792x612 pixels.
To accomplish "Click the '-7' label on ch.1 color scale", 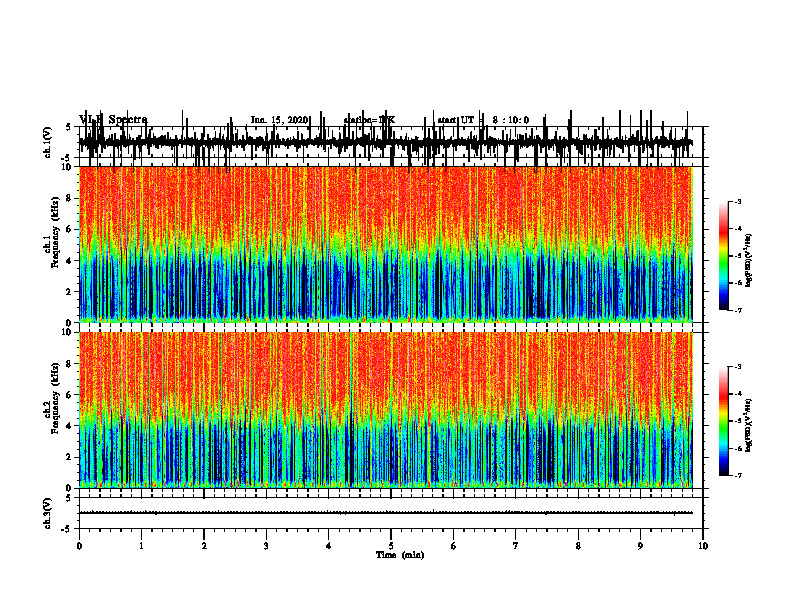I will point(738,310).
